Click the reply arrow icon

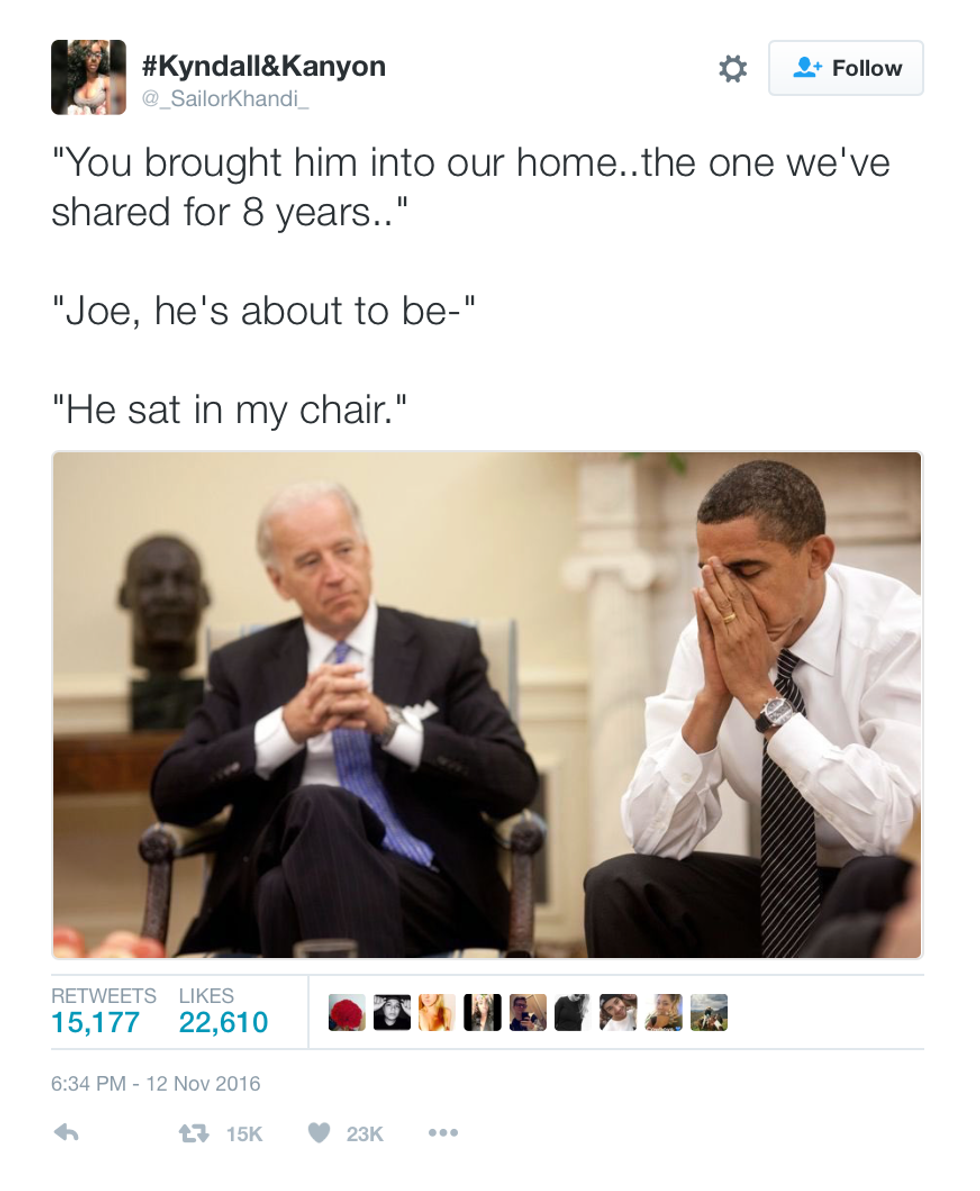click(66, 1133)
